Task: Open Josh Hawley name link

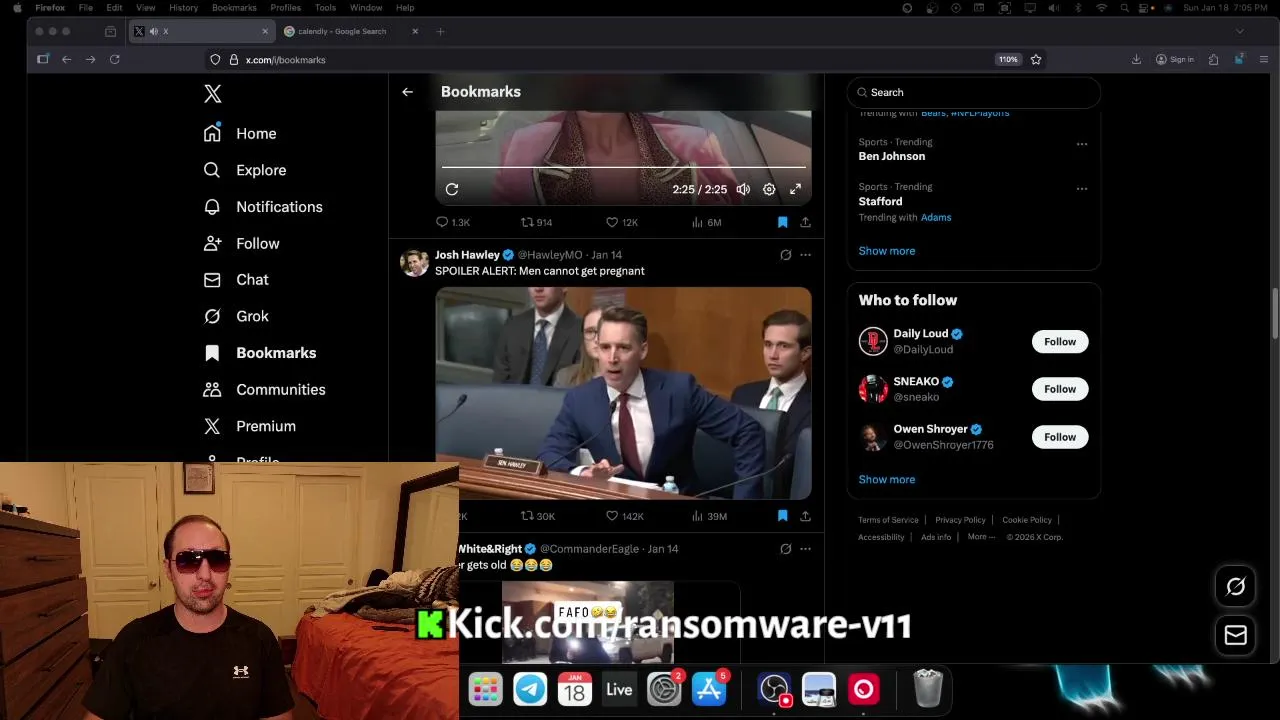Action: click(467, 255)
